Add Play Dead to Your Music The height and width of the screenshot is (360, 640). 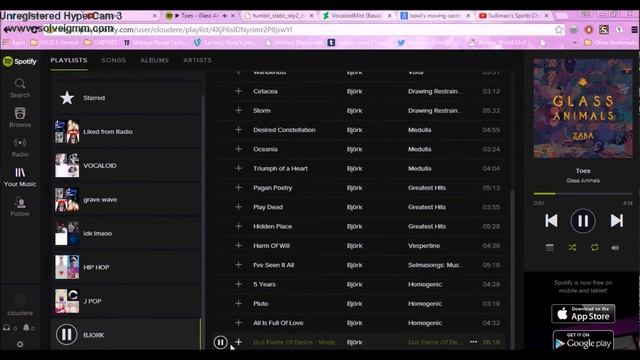[239, 207]
